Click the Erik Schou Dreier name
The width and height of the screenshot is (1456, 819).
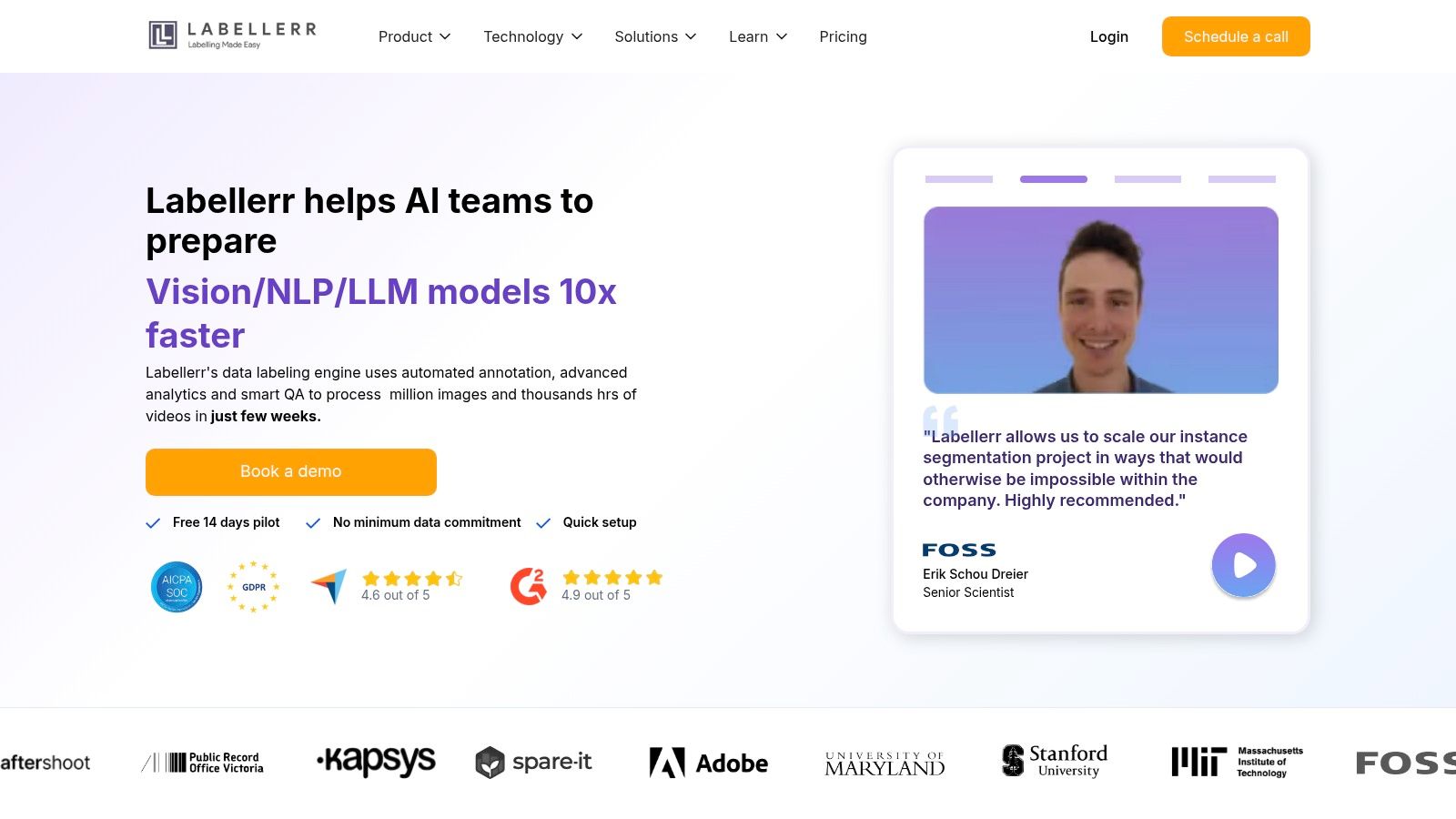point(976,574)
